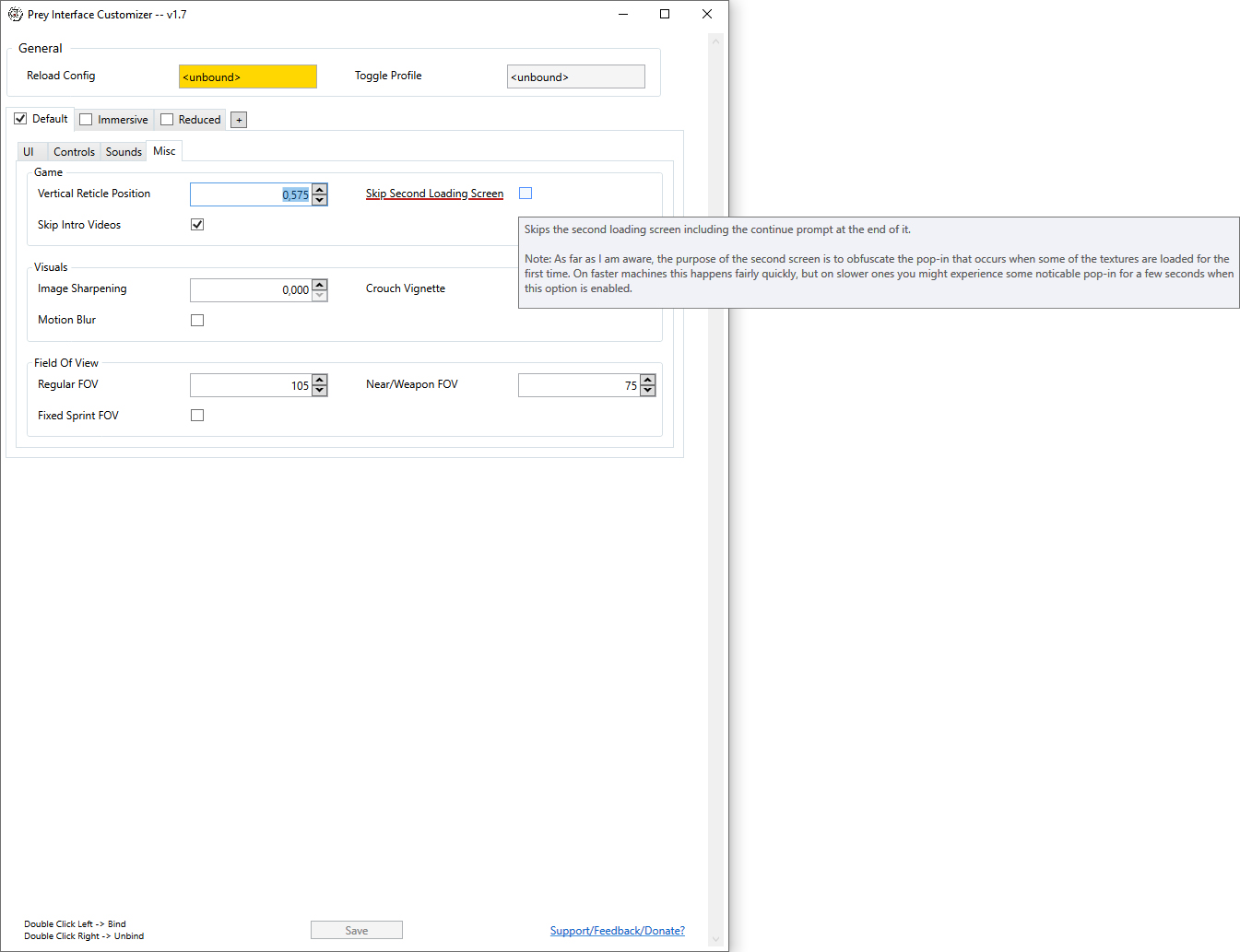Click the Toggle Profile keybind box
The image size is (1240, 952).
click(x=576, y=76)
